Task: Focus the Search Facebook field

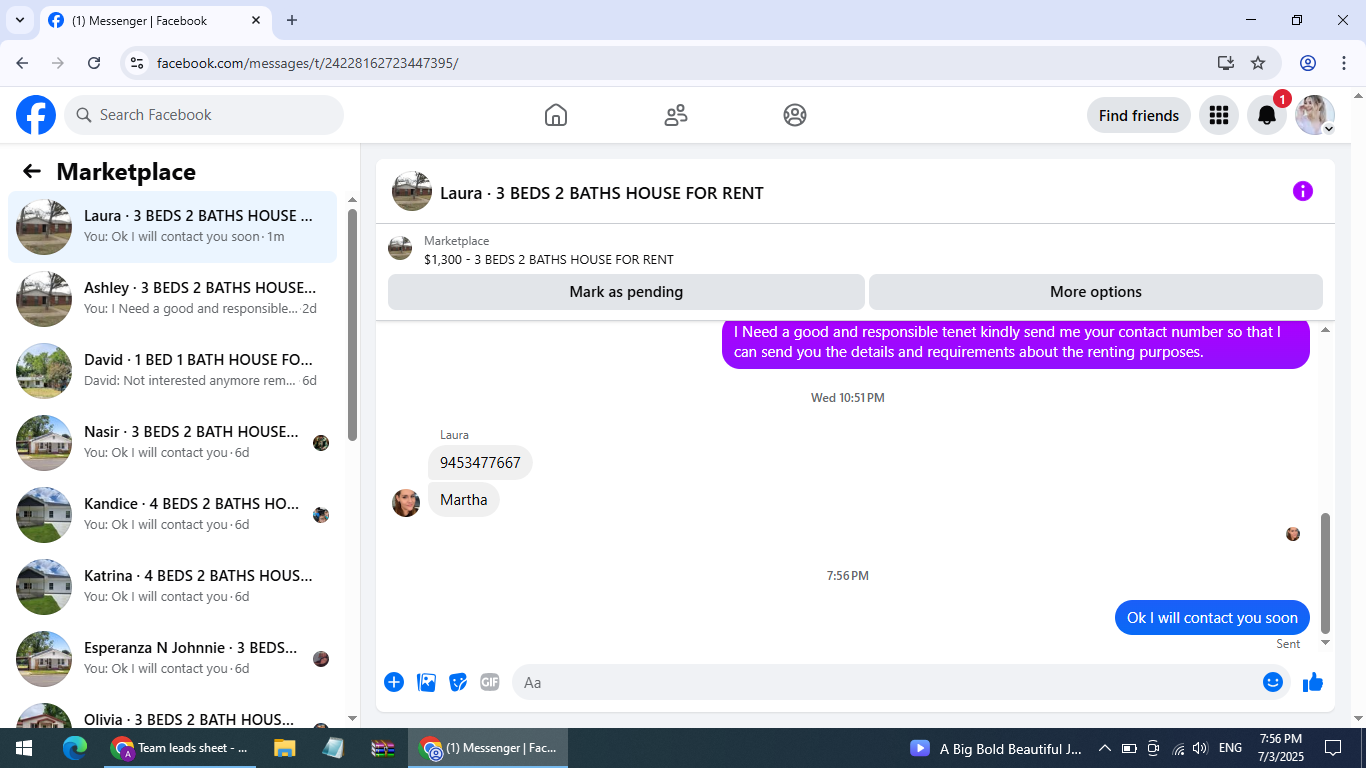Action: pos(204,115)
